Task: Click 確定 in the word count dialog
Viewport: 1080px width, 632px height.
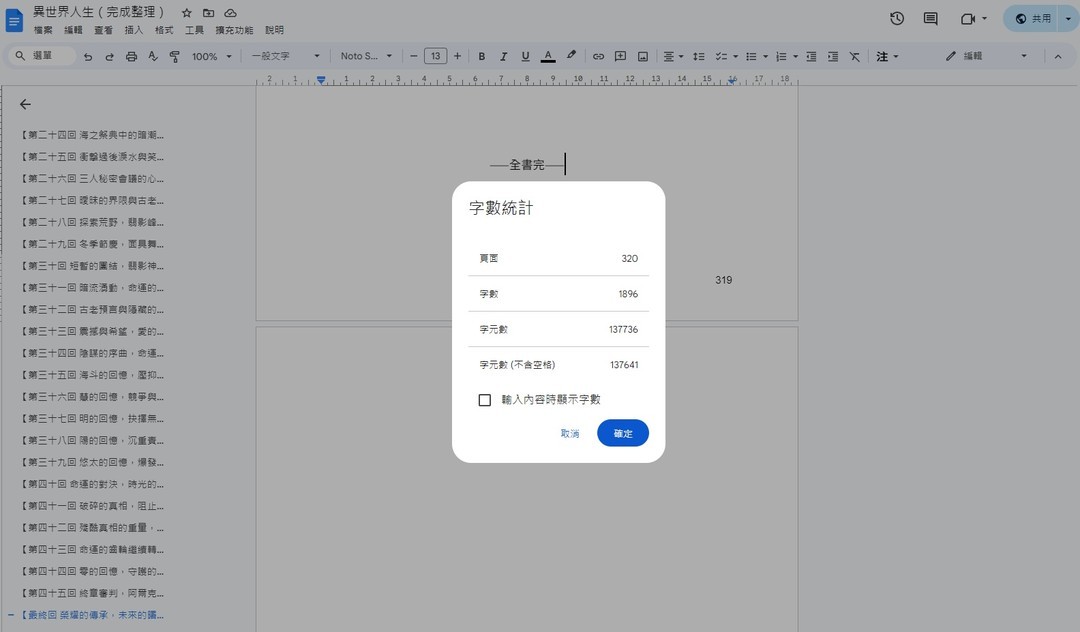Action: pos(623,433)
